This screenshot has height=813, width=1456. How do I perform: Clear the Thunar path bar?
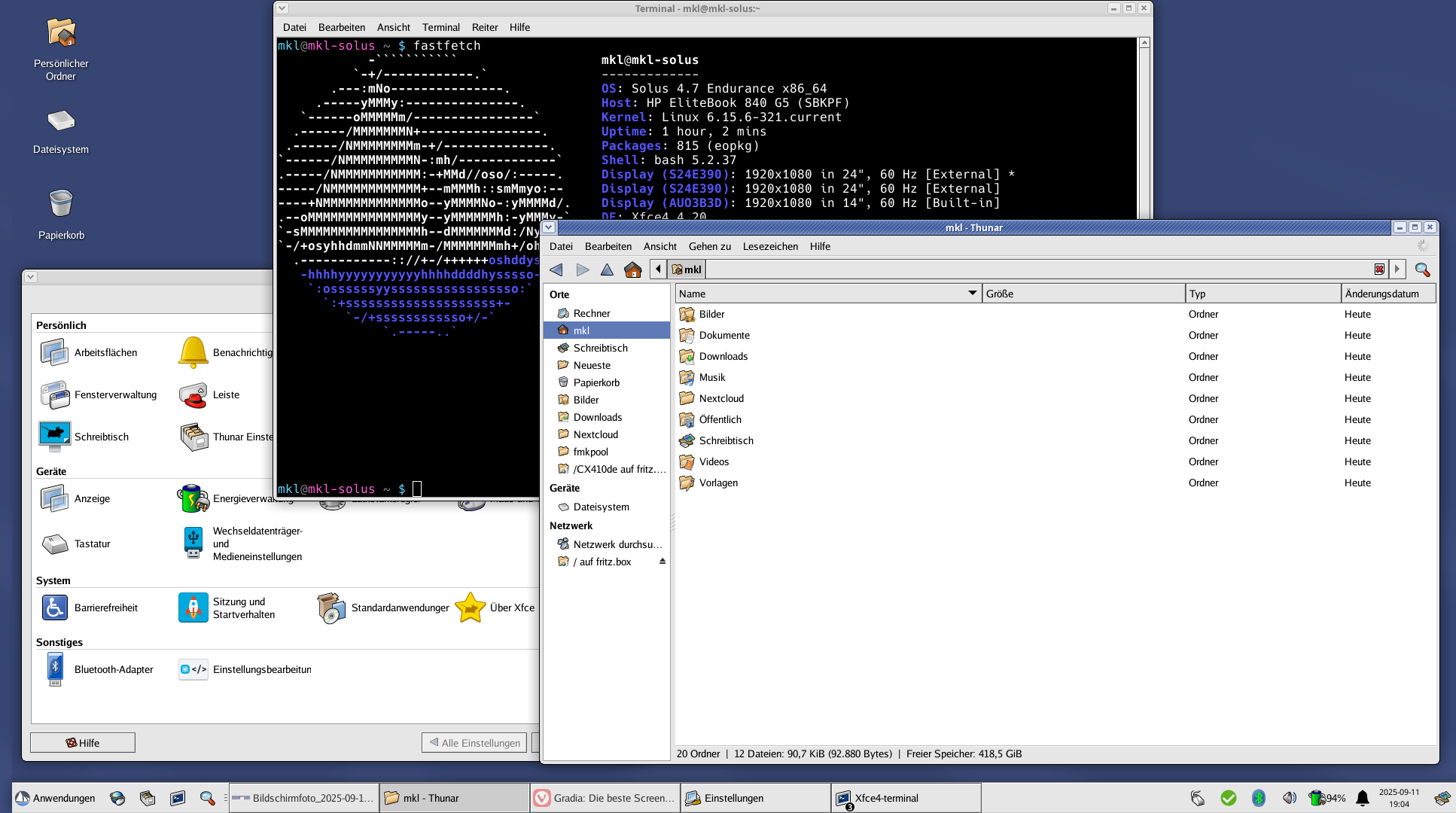[x=1379, y=269]
